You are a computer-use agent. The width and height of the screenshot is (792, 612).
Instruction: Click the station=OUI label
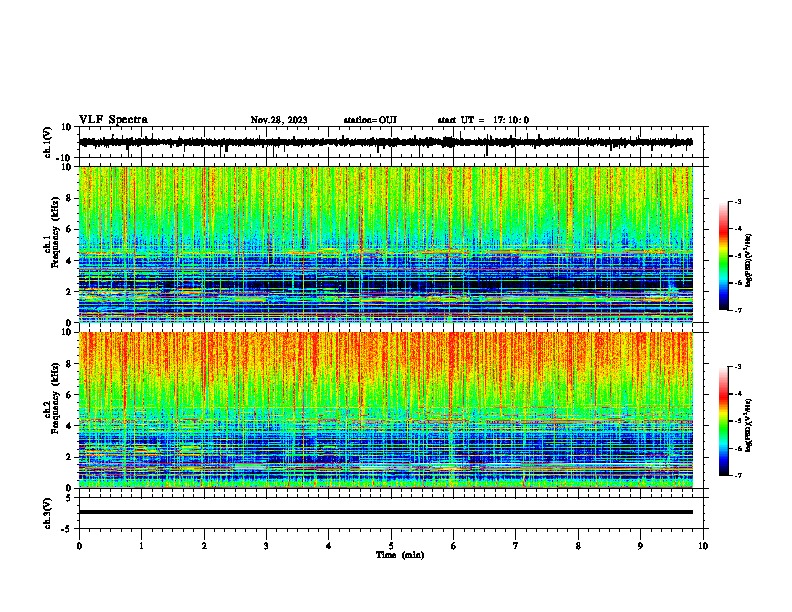pyautogui.click(x=370, y=120)
